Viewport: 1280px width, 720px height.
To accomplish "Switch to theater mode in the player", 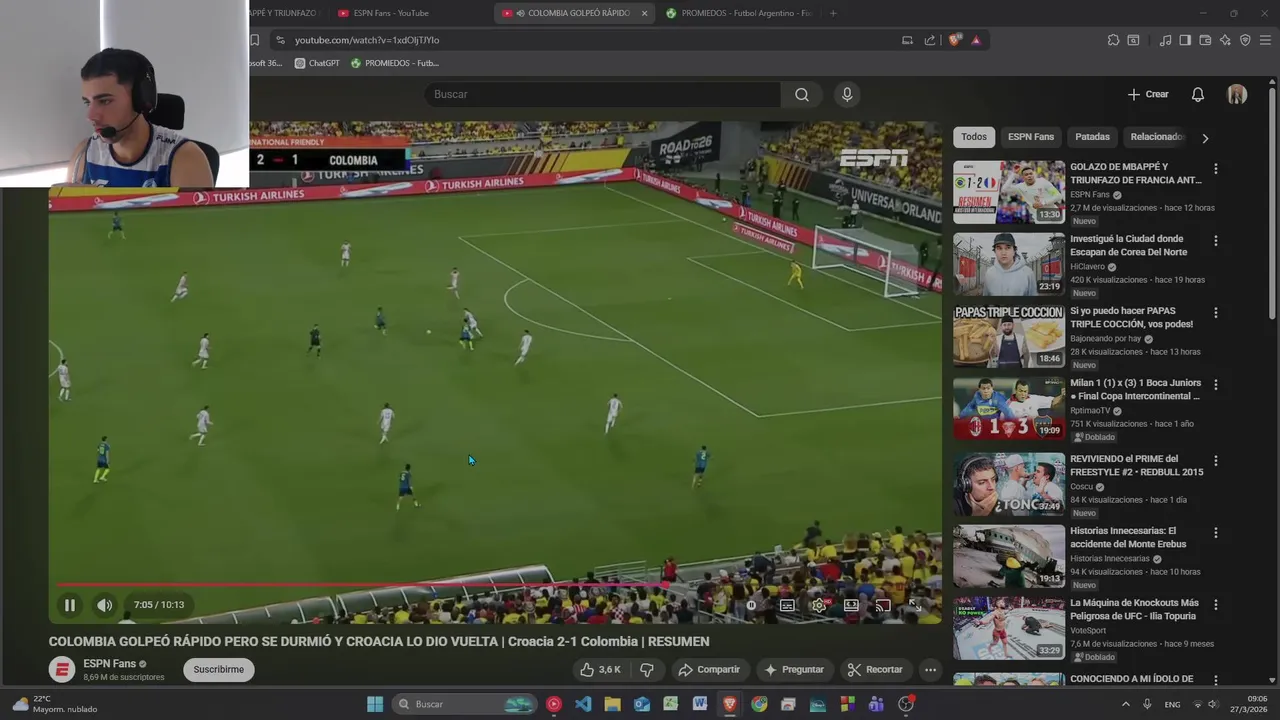I will tap(851, 605).
